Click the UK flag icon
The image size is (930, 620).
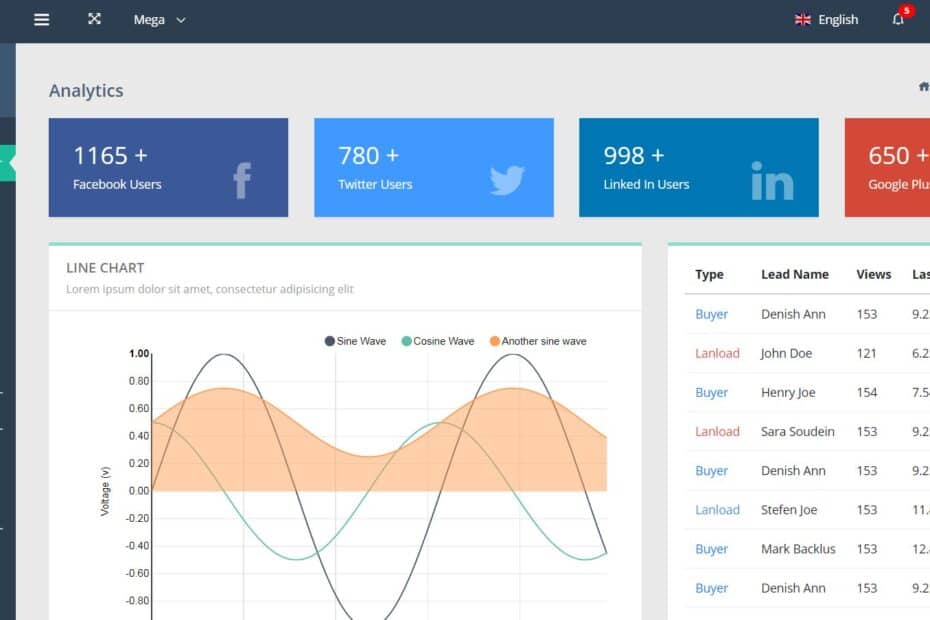[802, 20]
